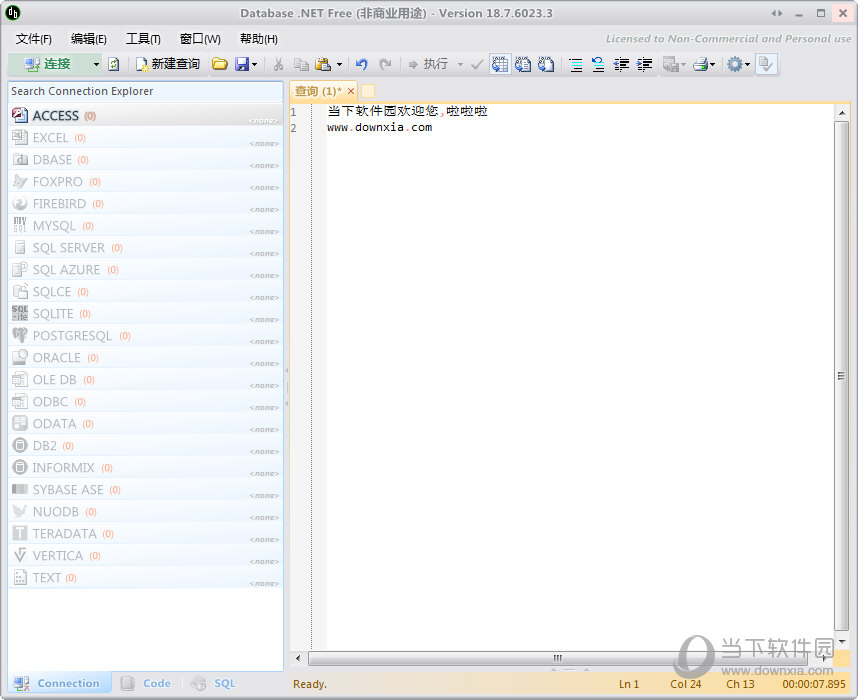Select the EXCEL connection entry
Screen dimensions: 858x700
click(146, 137)
